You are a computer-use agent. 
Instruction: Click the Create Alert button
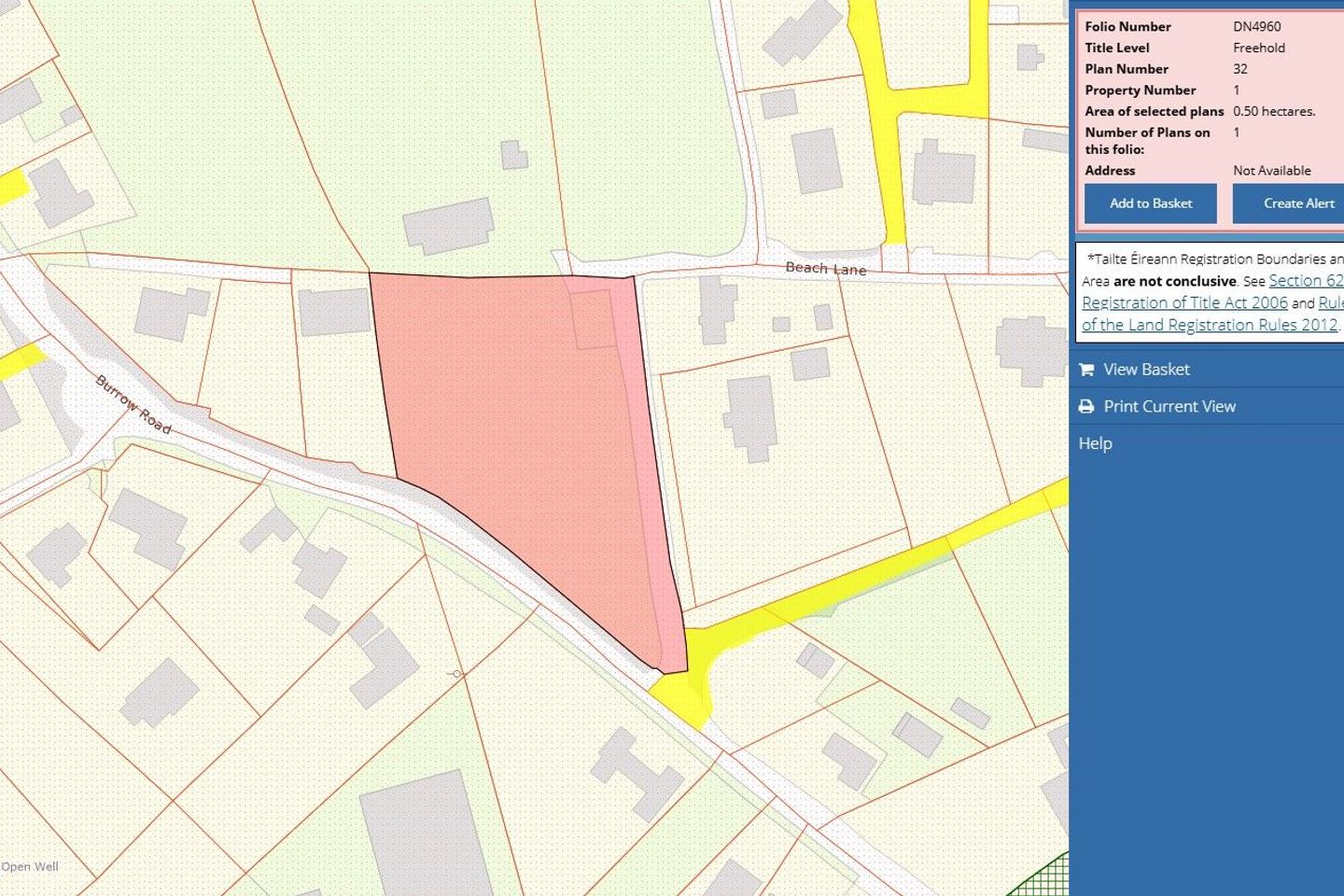click(1289, 203)
